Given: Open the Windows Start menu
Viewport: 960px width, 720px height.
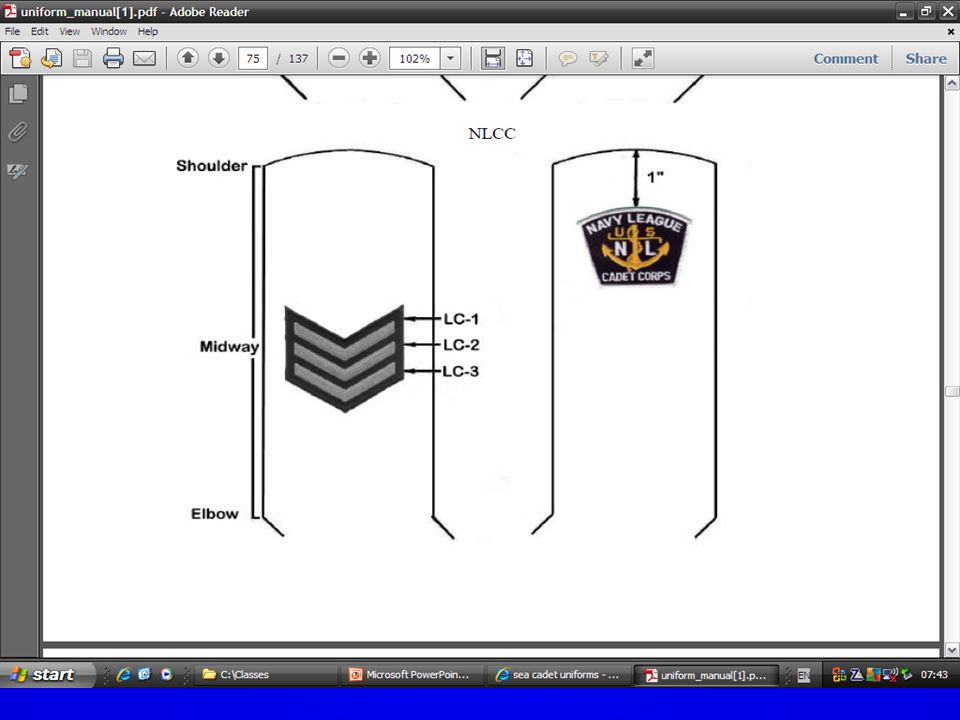Looking at the screenshot, I should click(x=47, y=674).
